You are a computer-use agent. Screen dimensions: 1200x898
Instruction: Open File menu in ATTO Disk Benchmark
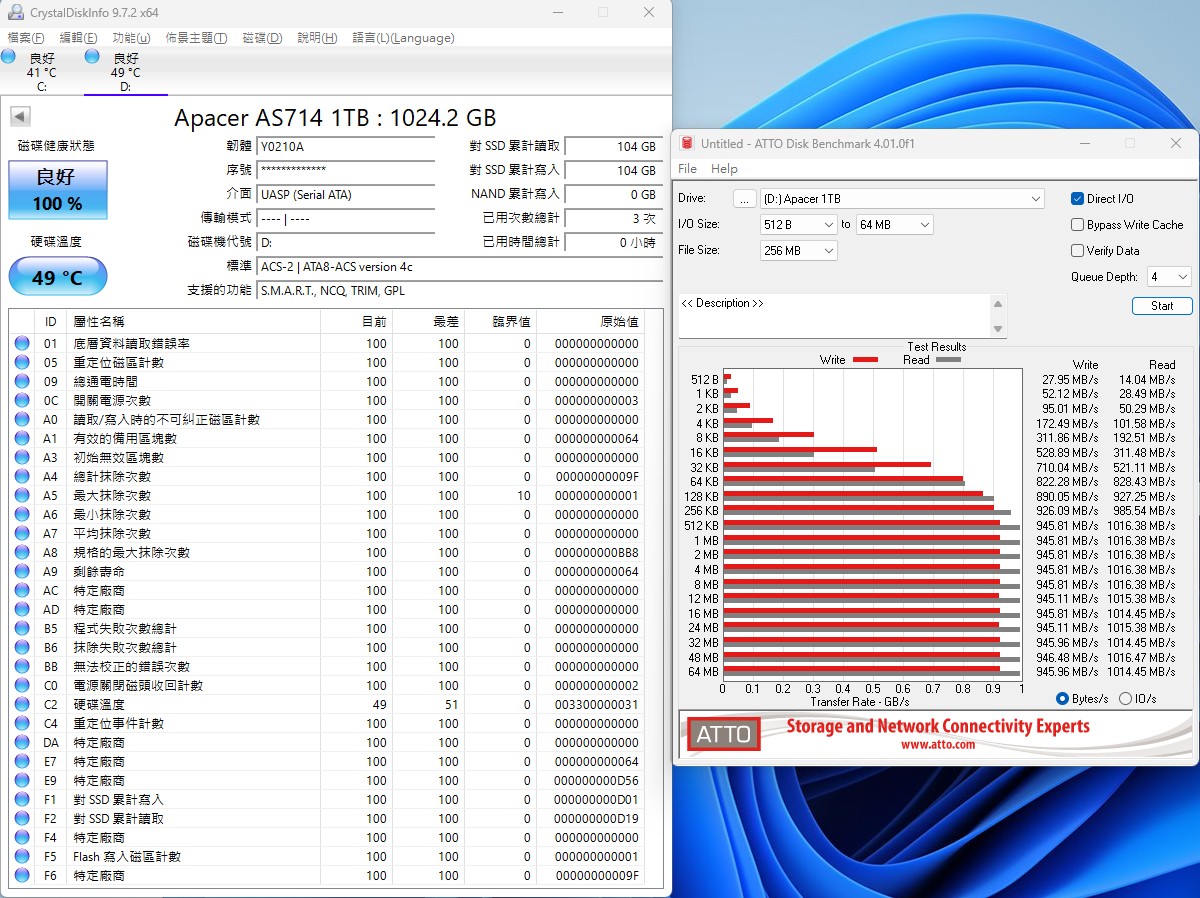pyautogui.click(x=688, y=169)
